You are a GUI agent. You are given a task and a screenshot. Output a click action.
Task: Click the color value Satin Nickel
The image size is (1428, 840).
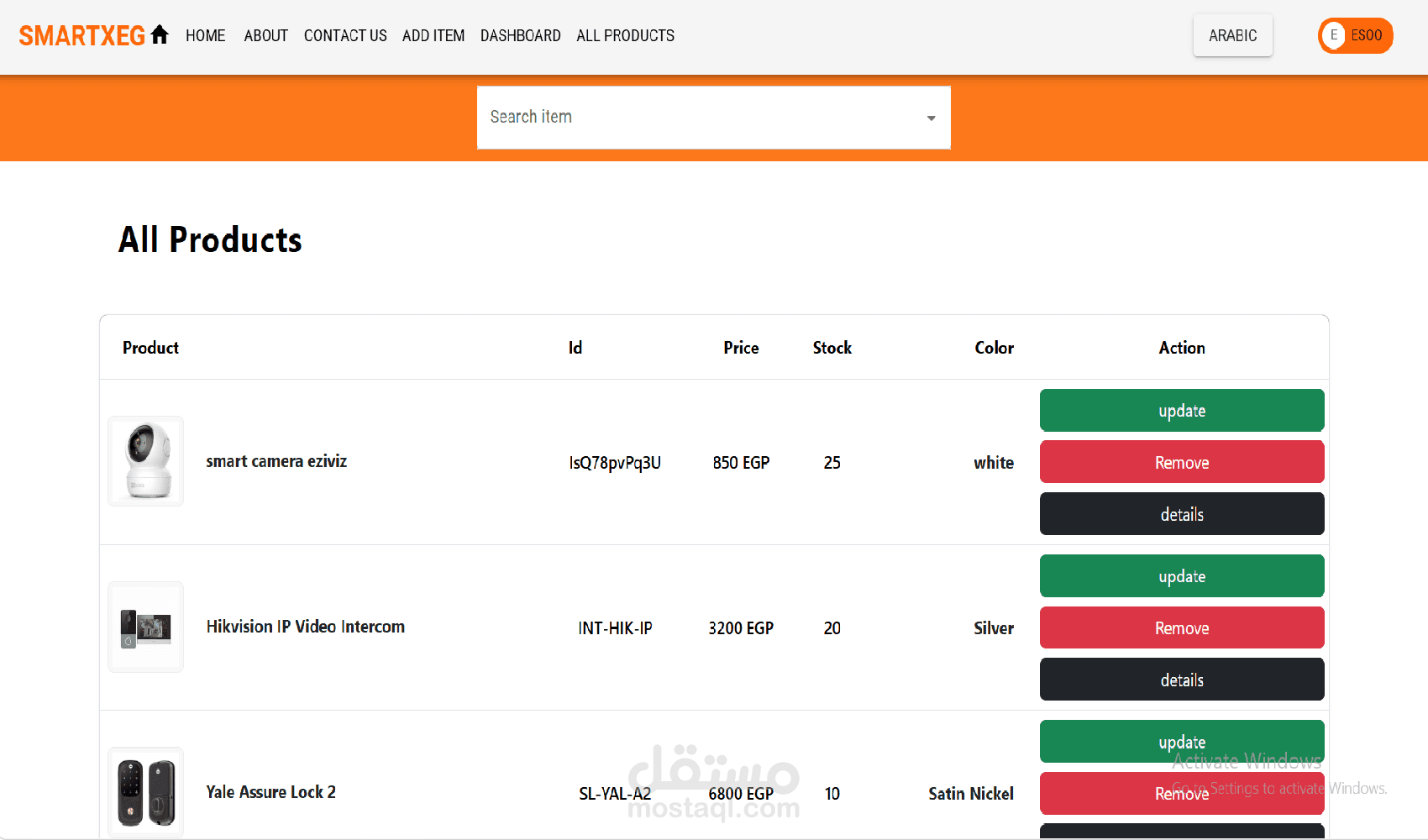(971, 794)
